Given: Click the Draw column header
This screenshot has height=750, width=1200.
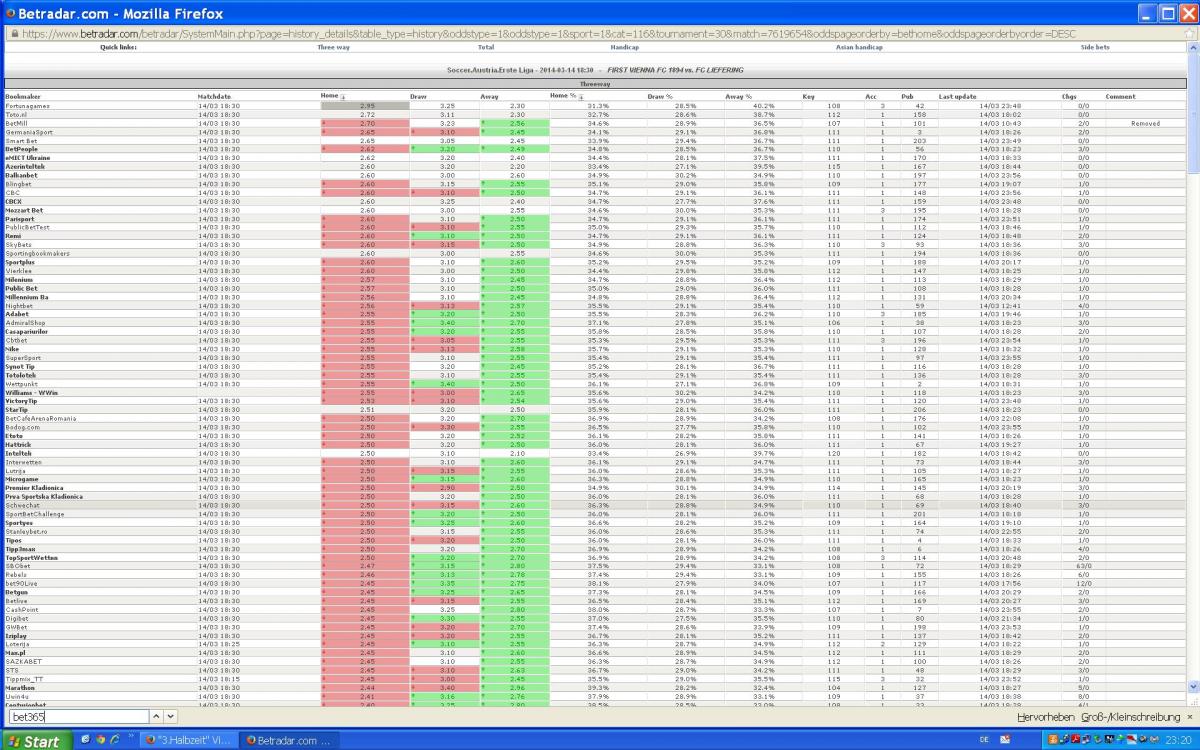Looking at the screenshot, I should (419, 97).
